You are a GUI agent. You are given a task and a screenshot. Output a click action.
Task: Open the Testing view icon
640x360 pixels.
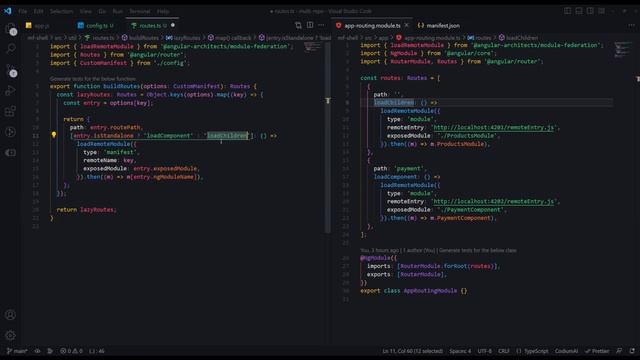click(11, 132)
